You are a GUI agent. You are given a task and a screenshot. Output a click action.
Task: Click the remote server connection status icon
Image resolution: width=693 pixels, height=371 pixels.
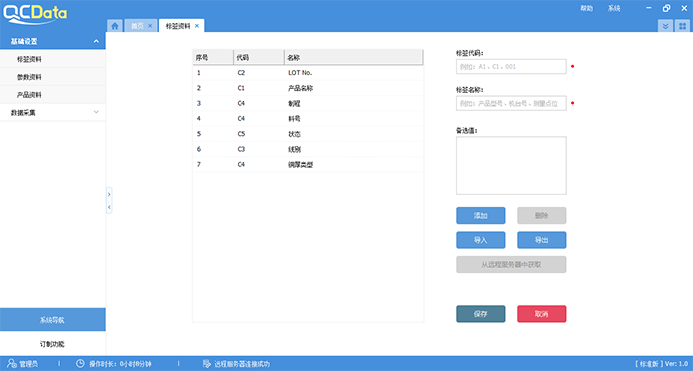[x=206, y=363]
